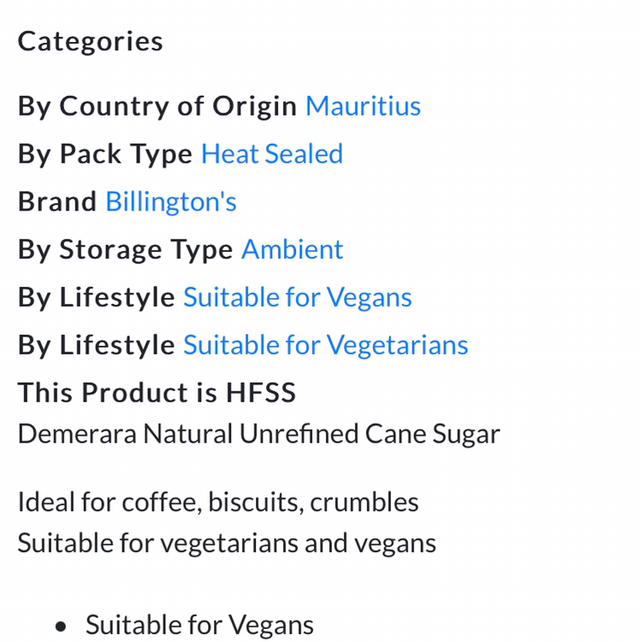The width and height of the screenshot is (640, 642).
Task: Click the Categories heading
Action: pyautogui.click(x=90, y=42)
